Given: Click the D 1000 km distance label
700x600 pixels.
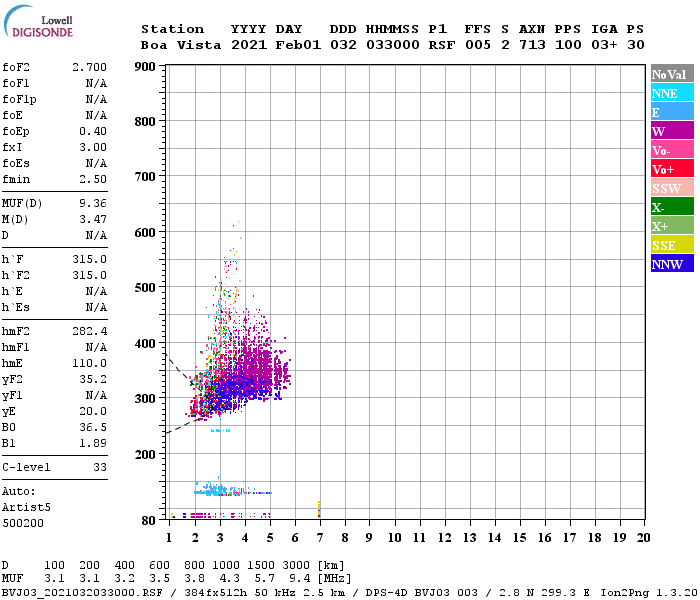Looking at the screenshot, I should pyautogui.click(x=225, y=565).
